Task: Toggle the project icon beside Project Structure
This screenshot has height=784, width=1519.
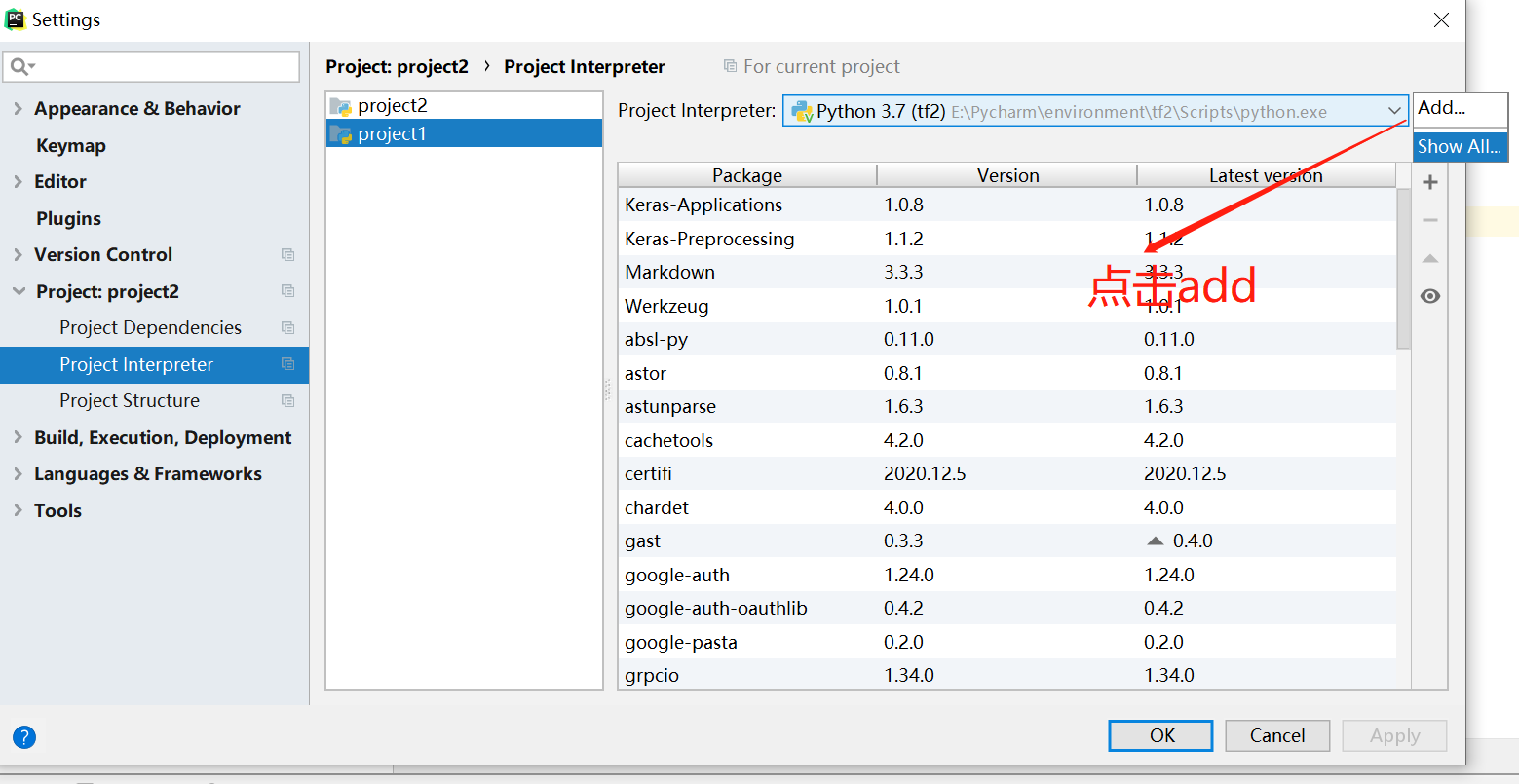Action: tap(287, 400)
